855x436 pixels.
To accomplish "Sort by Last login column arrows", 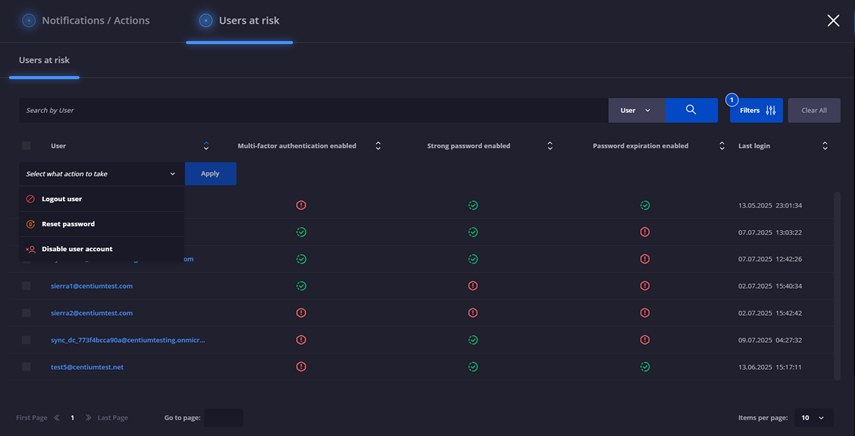I will [x=825, y=146].
